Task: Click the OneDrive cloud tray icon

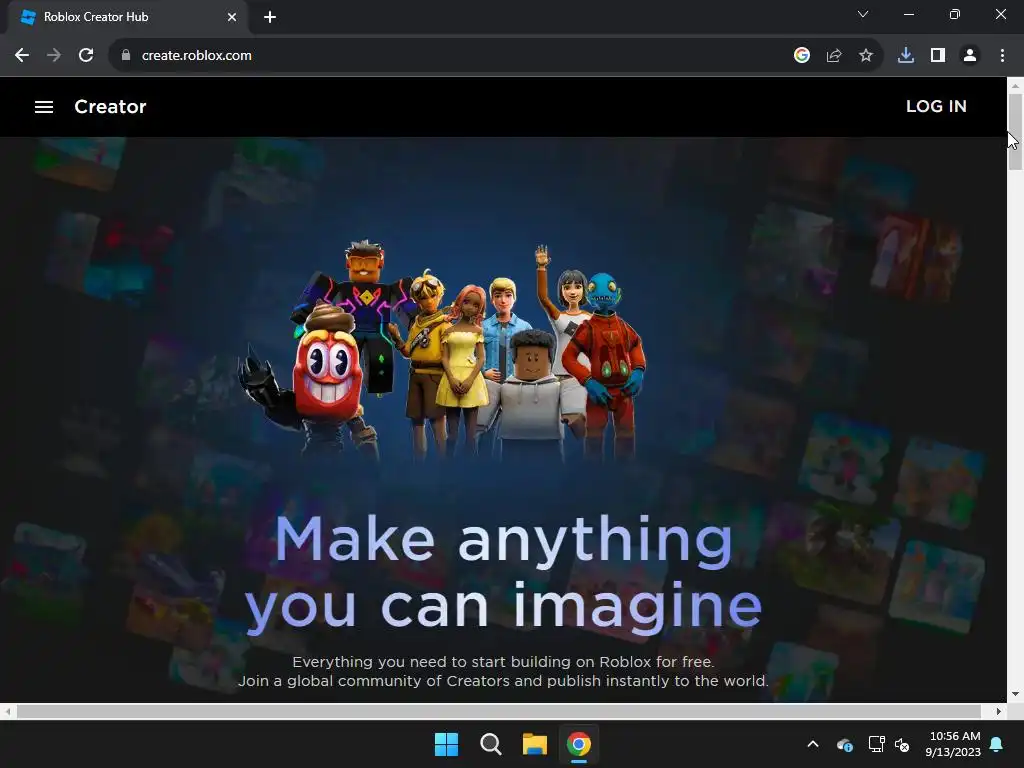Action: tap(844, 744)
